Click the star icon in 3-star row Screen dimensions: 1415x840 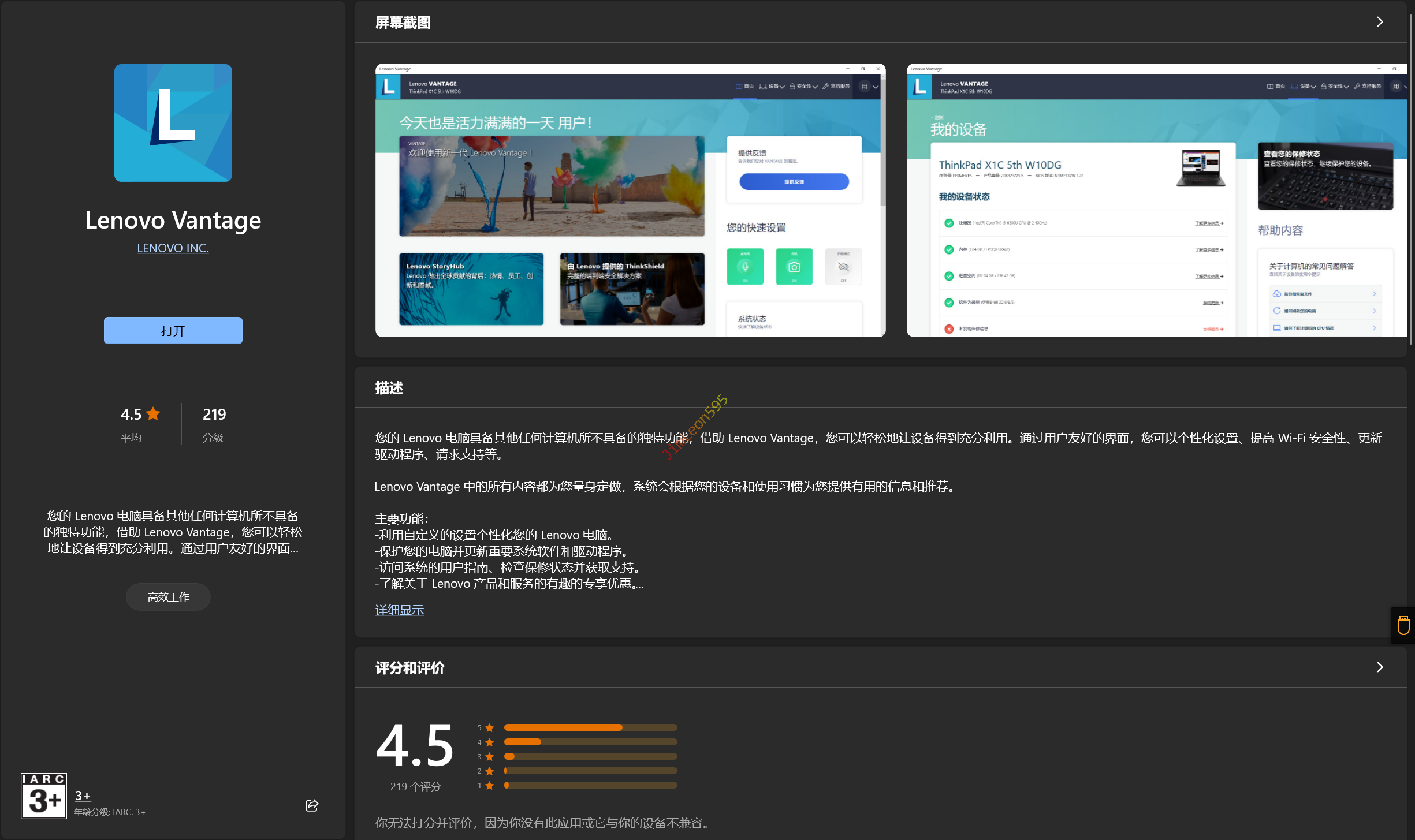pyautogui.click(x=490, y=756)
